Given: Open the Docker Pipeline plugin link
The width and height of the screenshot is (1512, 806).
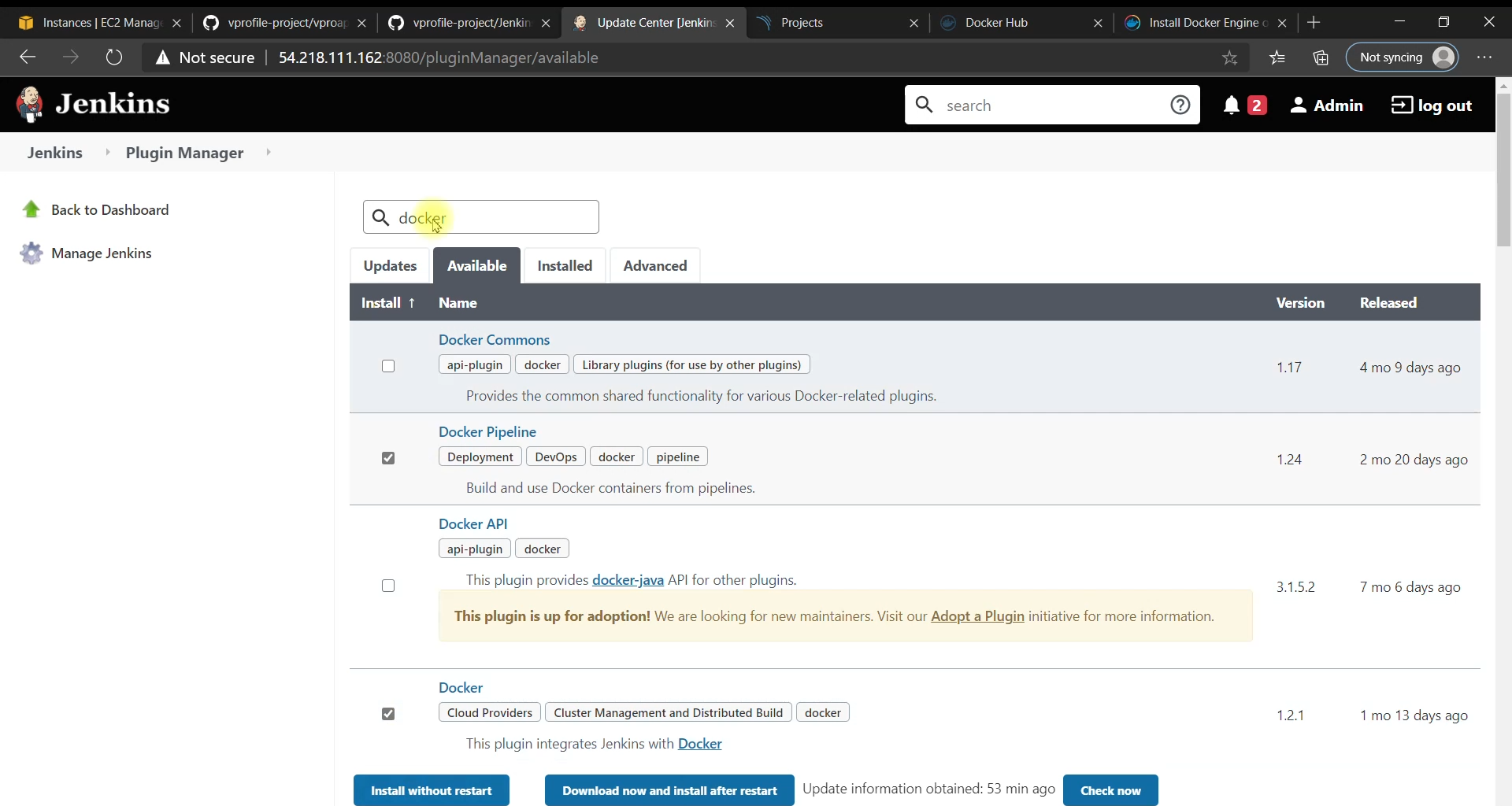Looking at the screenshot, I should pos(487,432).
